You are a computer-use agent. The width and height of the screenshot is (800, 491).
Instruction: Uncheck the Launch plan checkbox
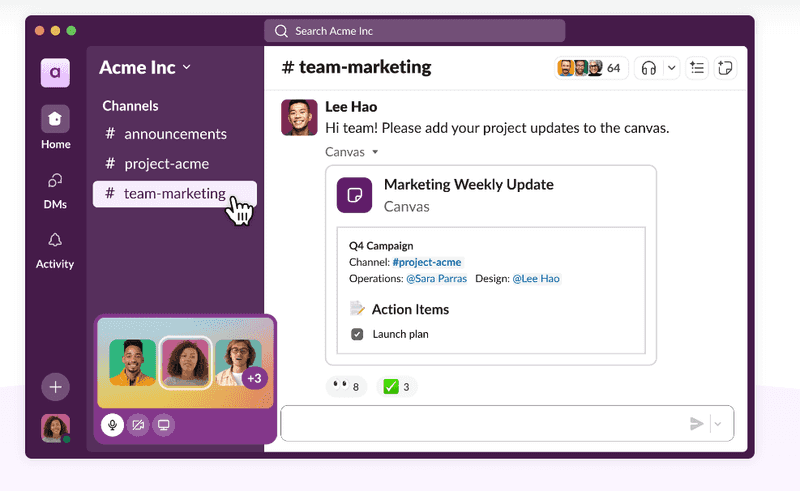tap(357, 334)
